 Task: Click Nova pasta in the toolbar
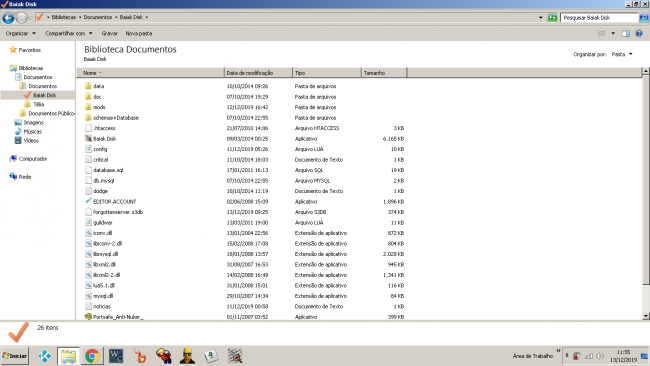(x=138, y=34)
